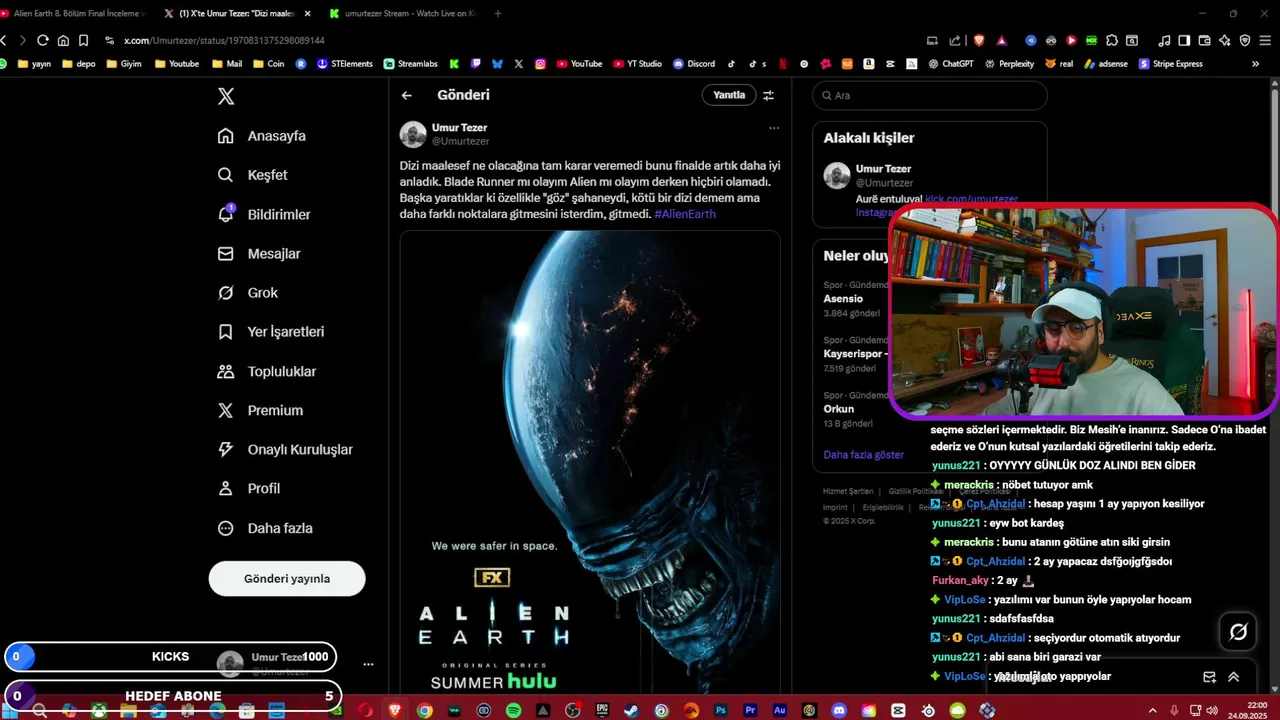Open the #AlienEarth hashtag link
1280x720 pixels.
(685, 214)
